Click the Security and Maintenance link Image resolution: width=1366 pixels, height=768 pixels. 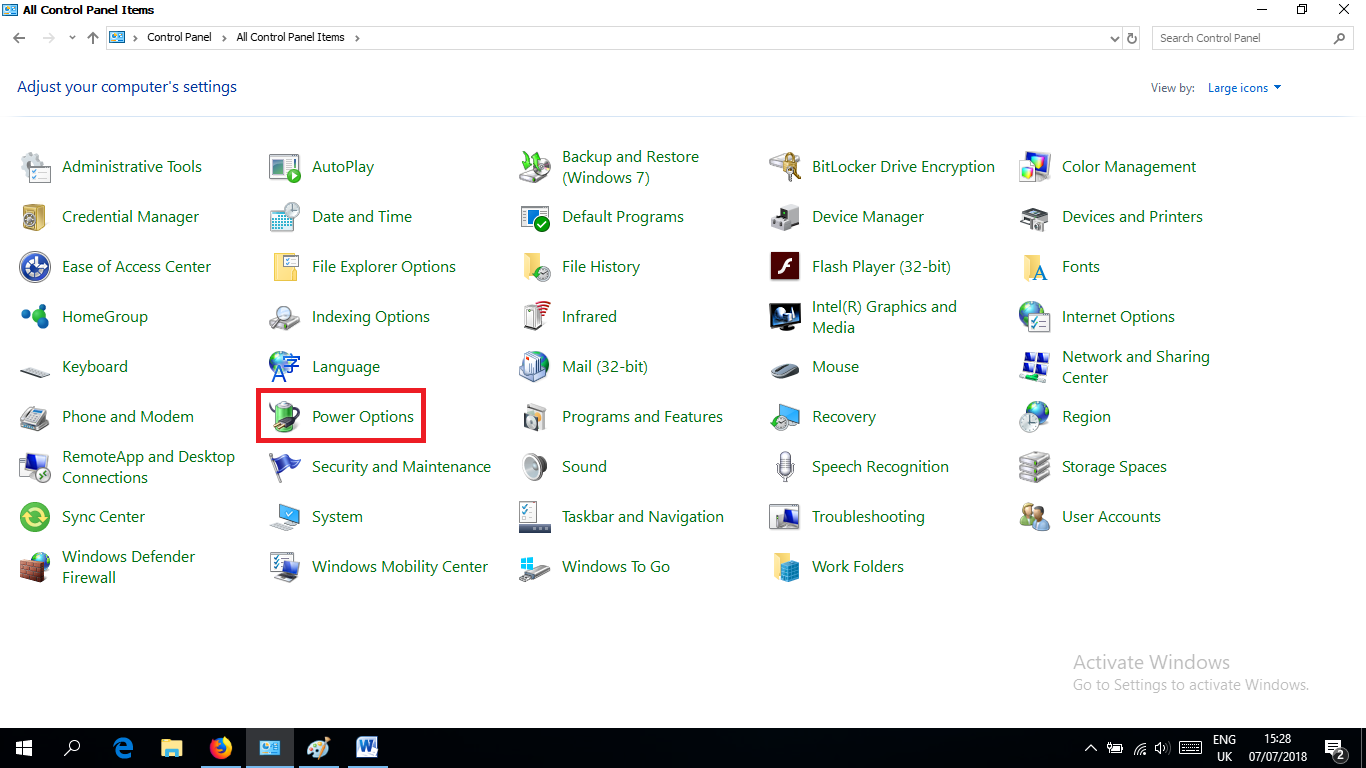pos(401,467)
